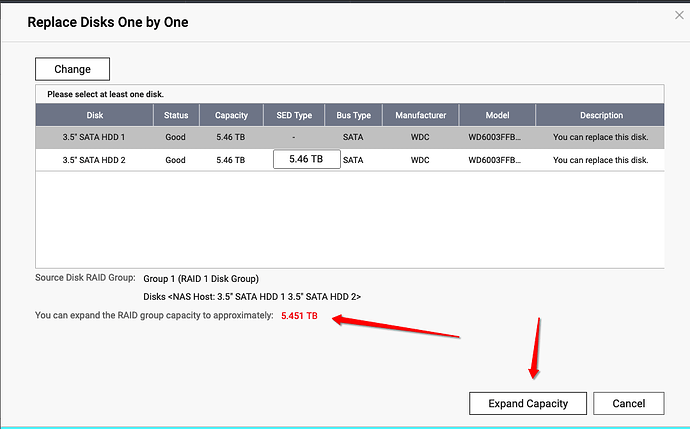Click the Good status of HDD 1
The image size is (690, 429).
click(x=175, y=137)
